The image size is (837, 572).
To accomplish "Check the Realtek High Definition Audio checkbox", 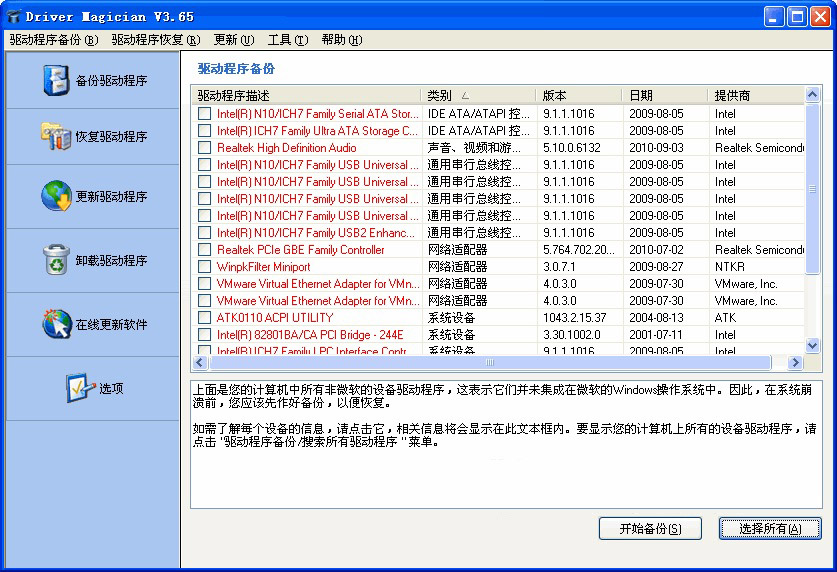I will click(x=205, y=148).
